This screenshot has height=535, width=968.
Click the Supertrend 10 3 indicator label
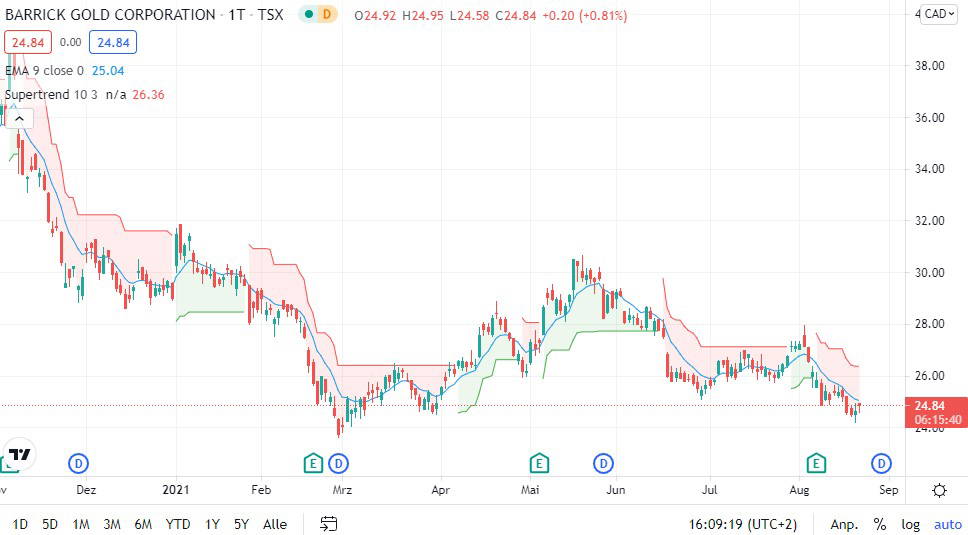(x=51, y=95)
